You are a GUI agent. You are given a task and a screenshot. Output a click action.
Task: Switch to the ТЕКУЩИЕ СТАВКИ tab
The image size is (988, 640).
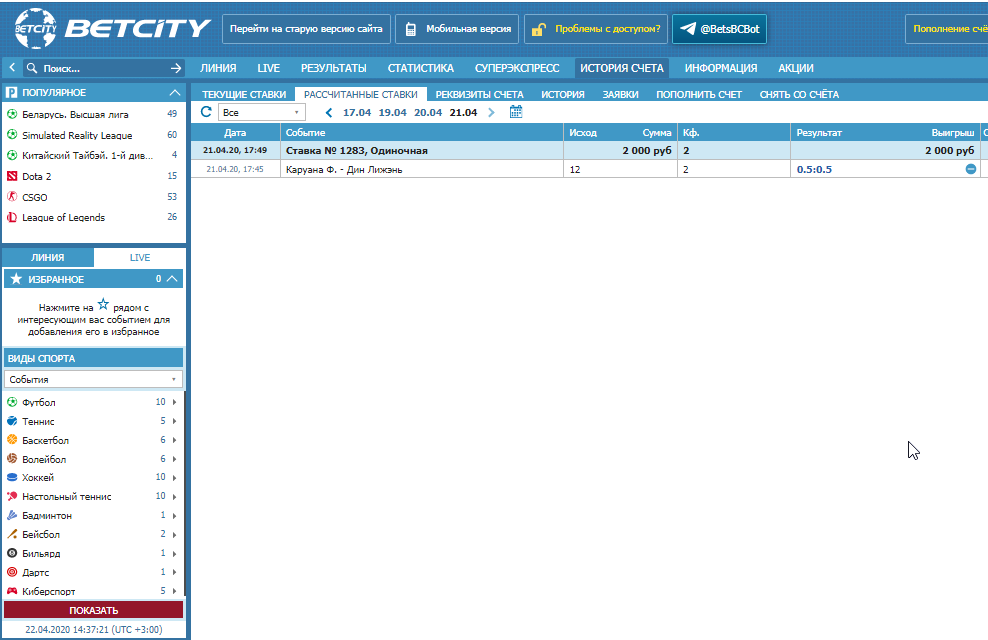pyautogui.click(x=238, y=94)
